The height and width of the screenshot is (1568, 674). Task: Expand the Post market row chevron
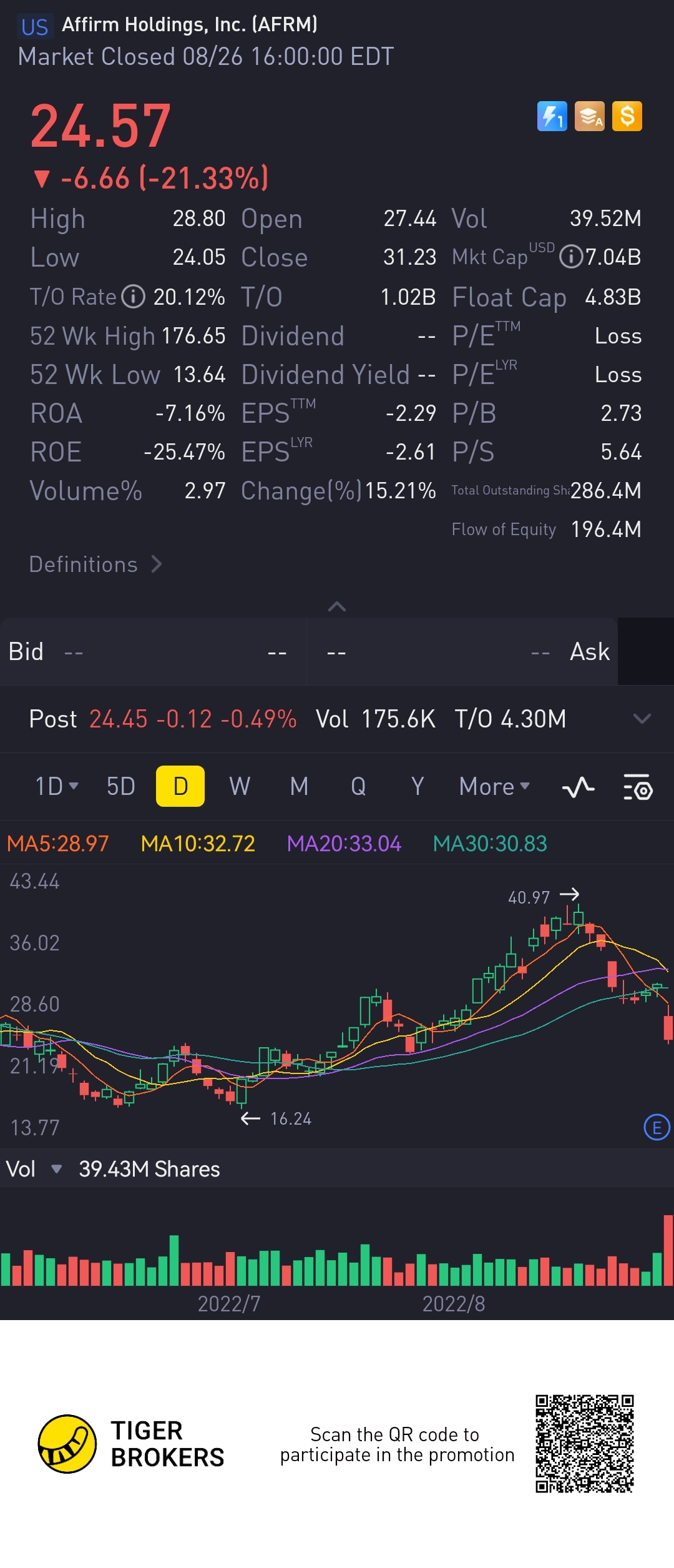click(642, 719)
